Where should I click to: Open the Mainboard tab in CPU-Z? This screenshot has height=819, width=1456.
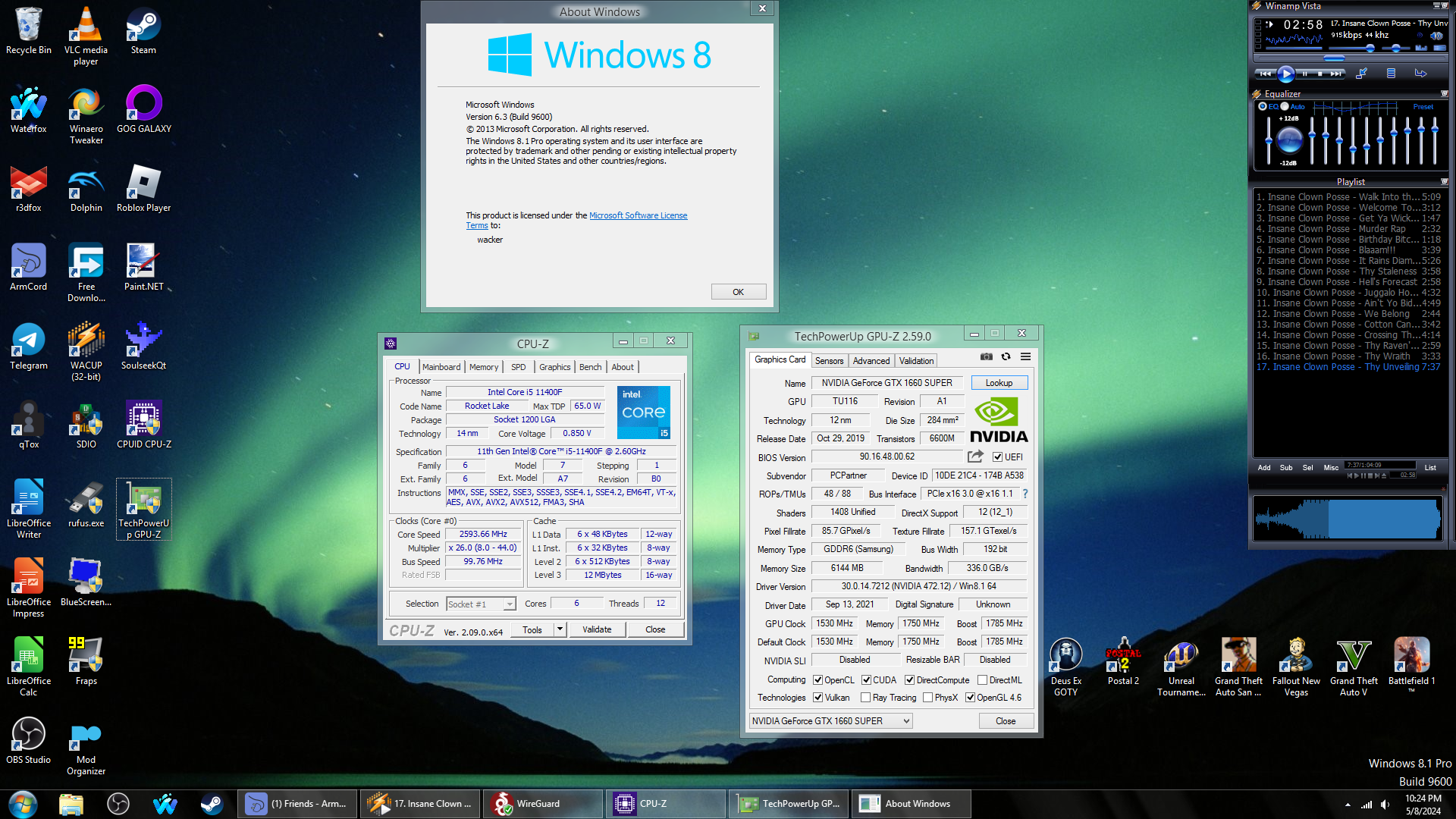441,367
